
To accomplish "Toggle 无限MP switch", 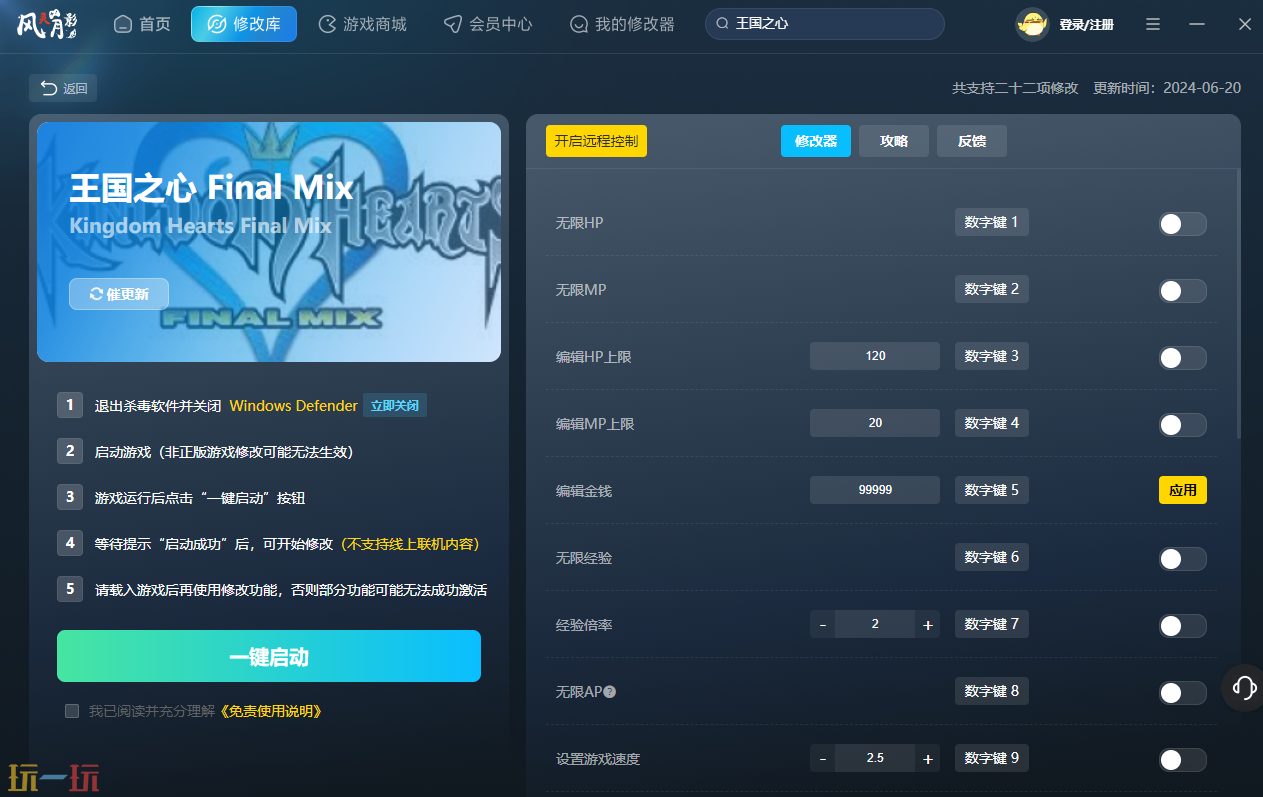I will pos(1183,291).
